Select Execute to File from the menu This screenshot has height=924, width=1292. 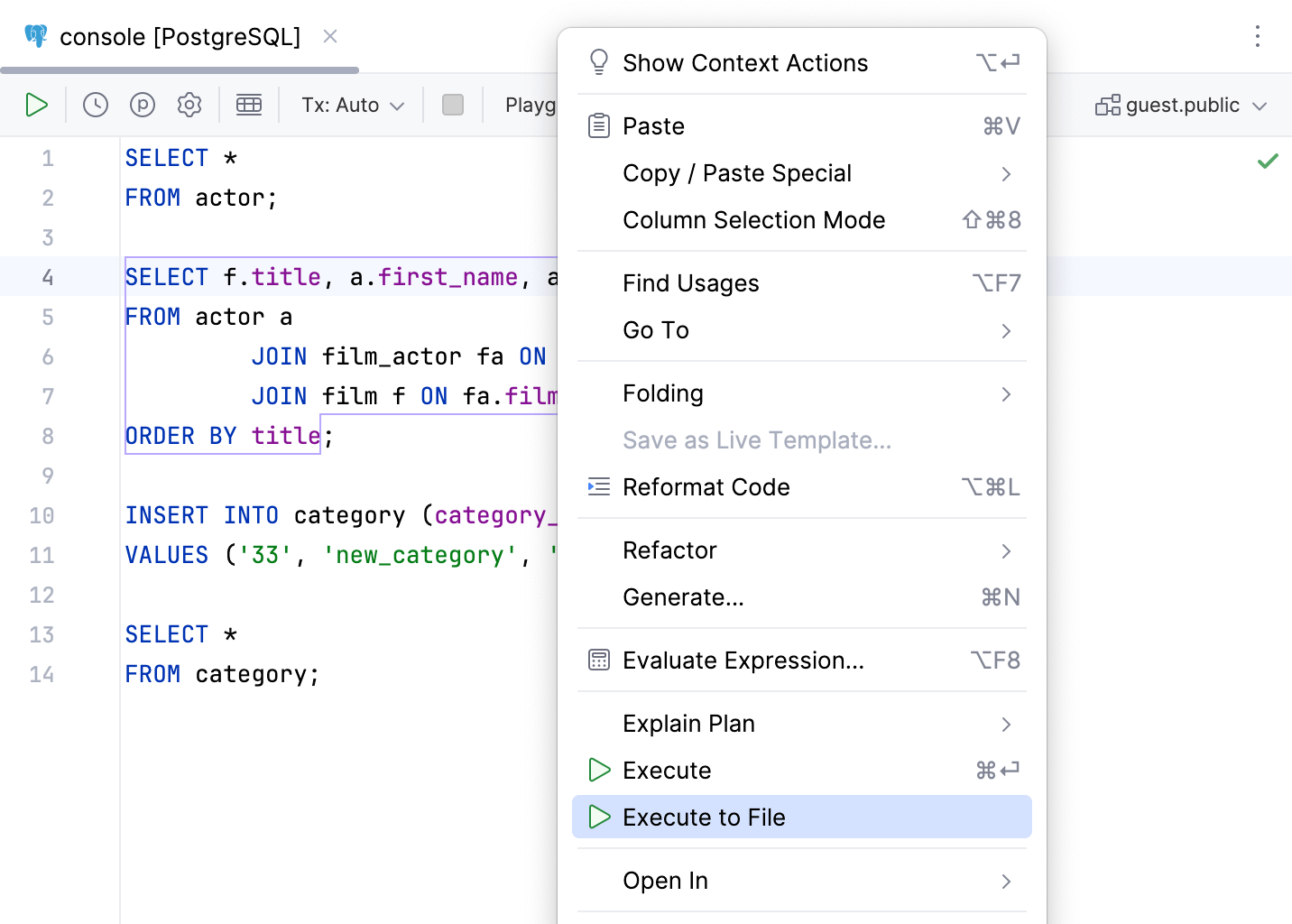[x=704, y=817]
